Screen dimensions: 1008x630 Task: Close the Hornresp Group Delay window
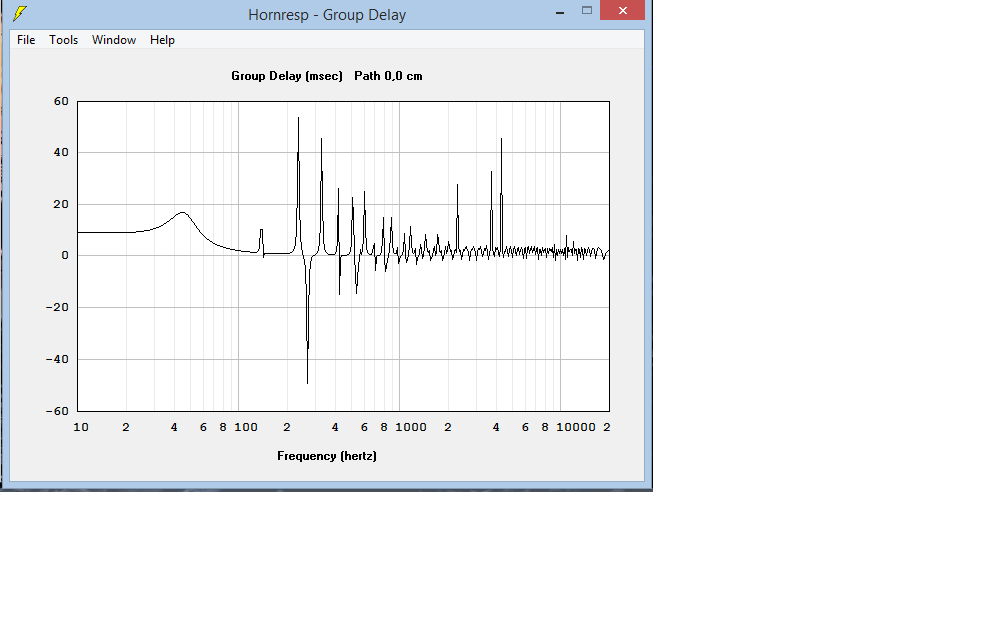622,10
